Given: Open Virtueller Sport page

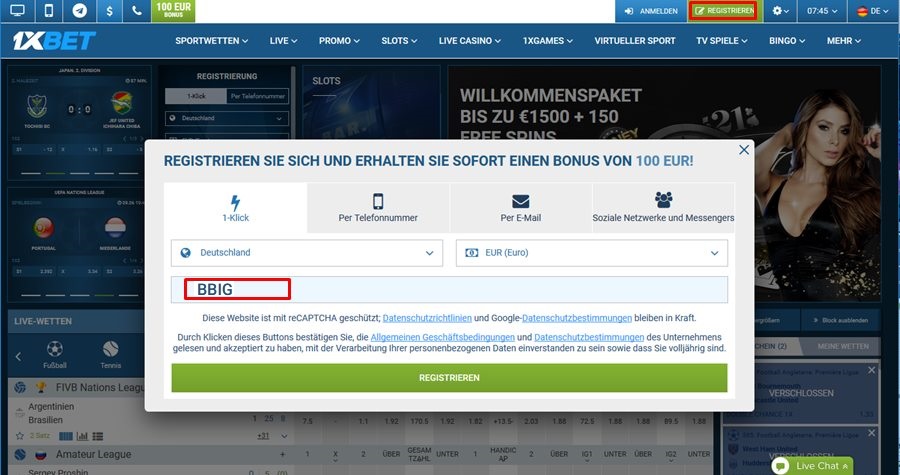Looking at the screenshot, I should coord(635,41).
